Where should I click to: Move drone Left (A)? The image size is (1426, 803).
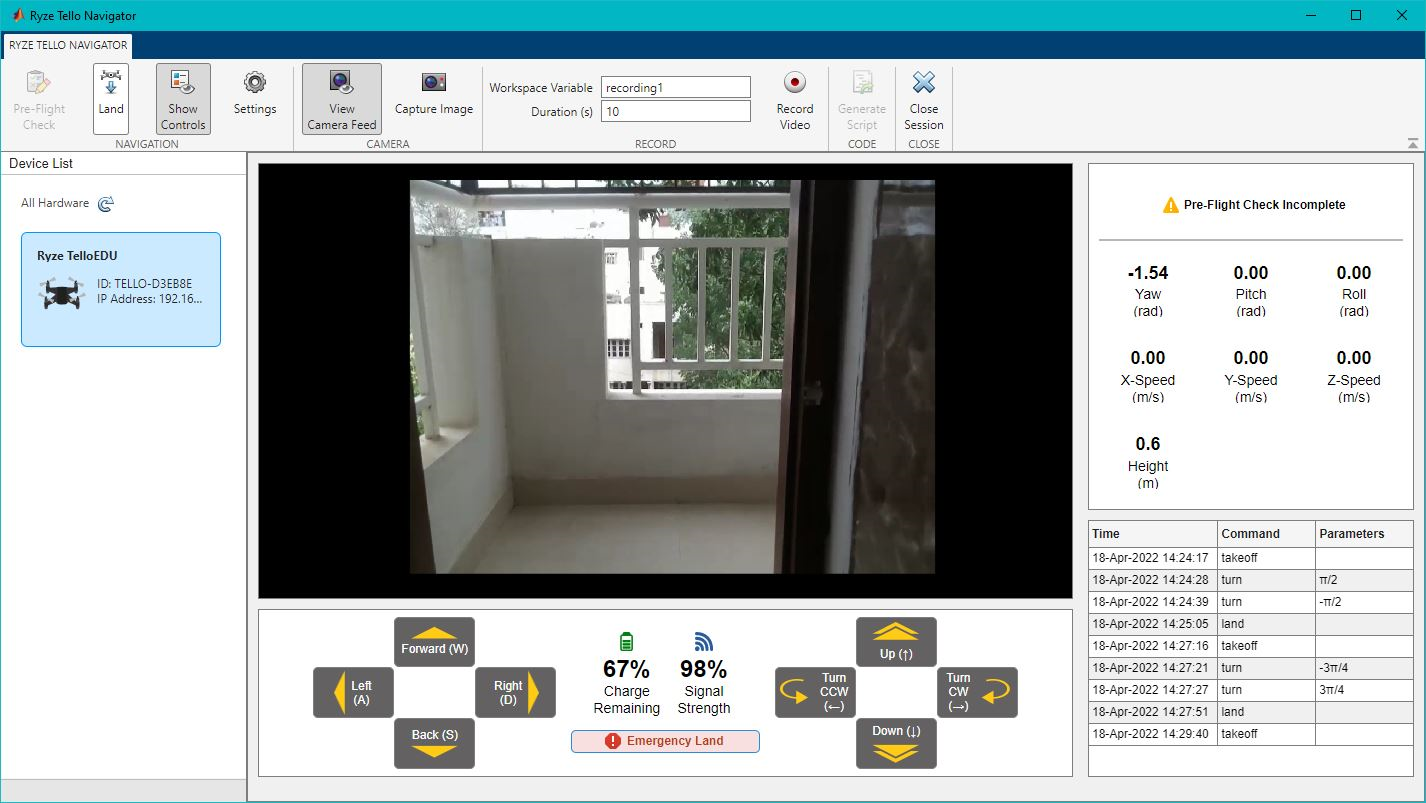(353, 692)
